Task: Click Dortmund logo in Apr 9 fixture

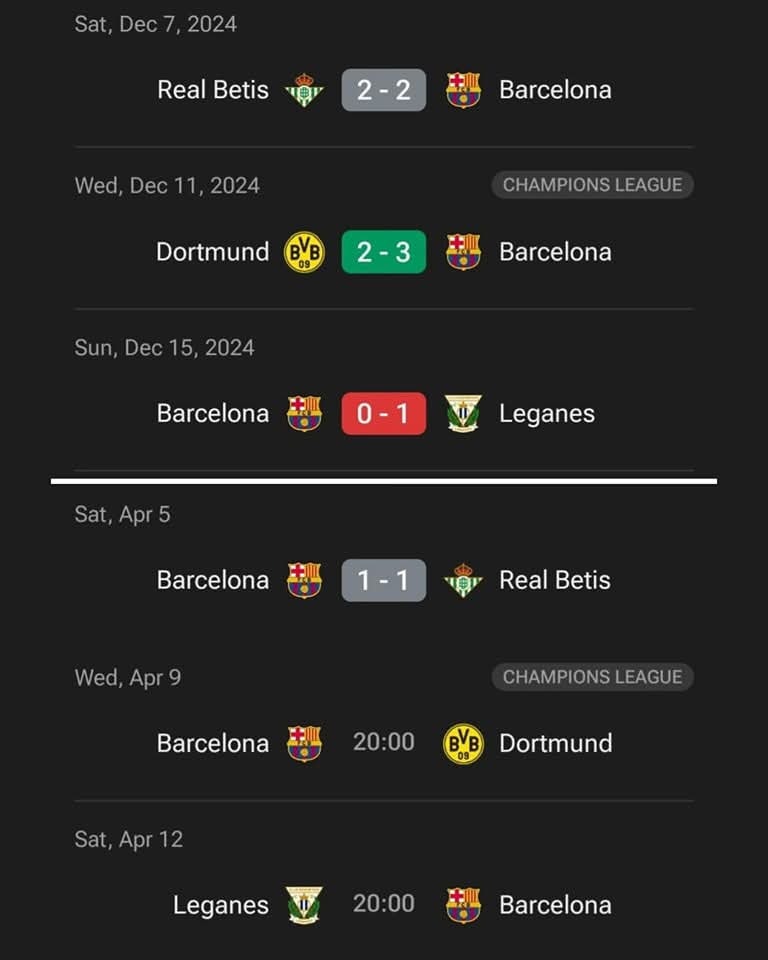Action: [x=463, y=743]
